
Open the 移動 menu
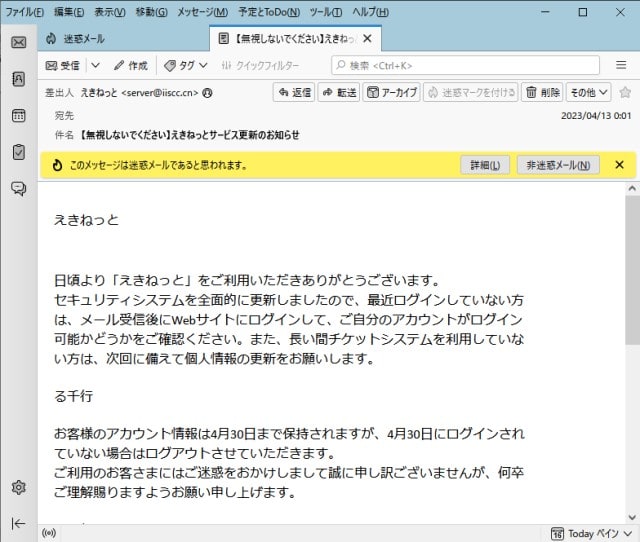coord(151,12)
